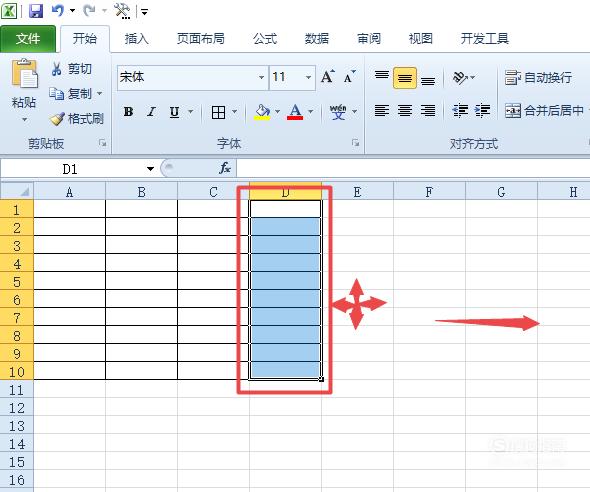Open the 数据 ribbon tab
Viewport: 590px width, 492px height.
click(317, 38)
